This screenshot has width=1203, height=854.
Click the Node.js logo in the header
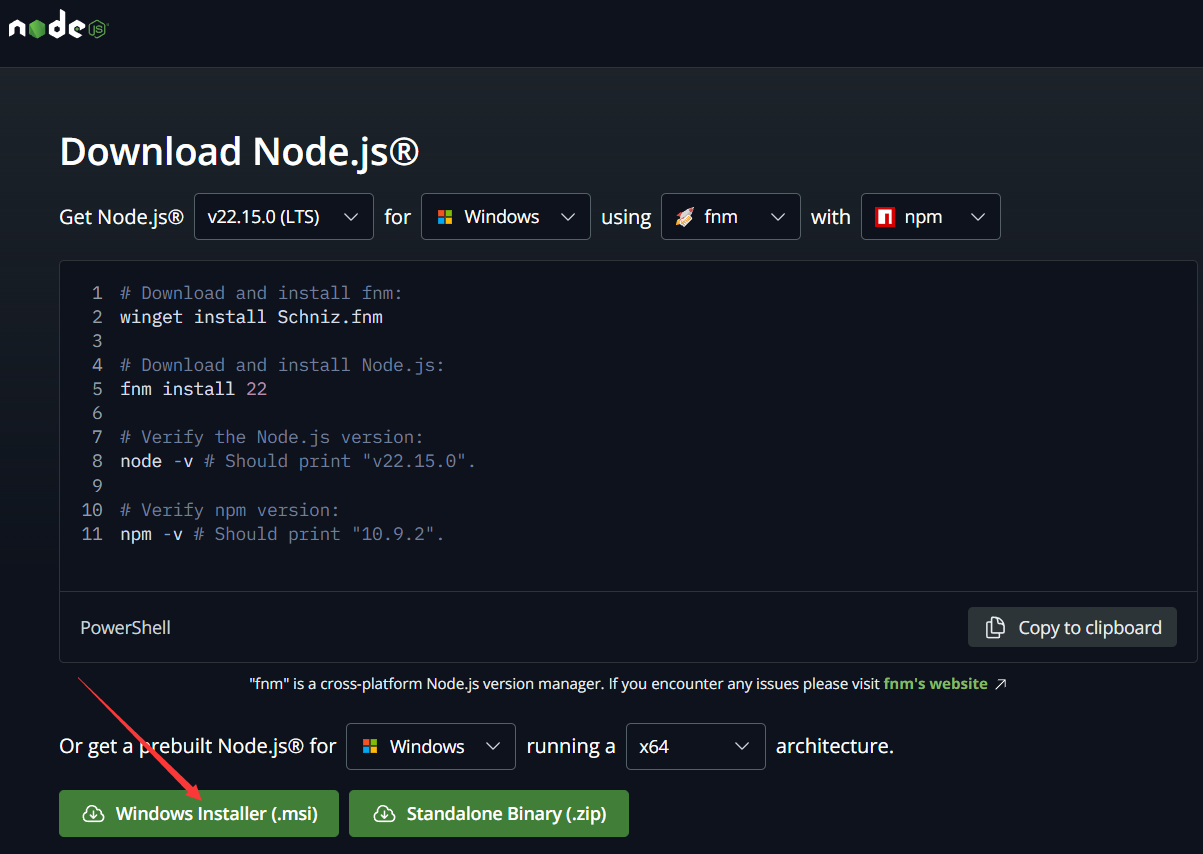(57, 24)
